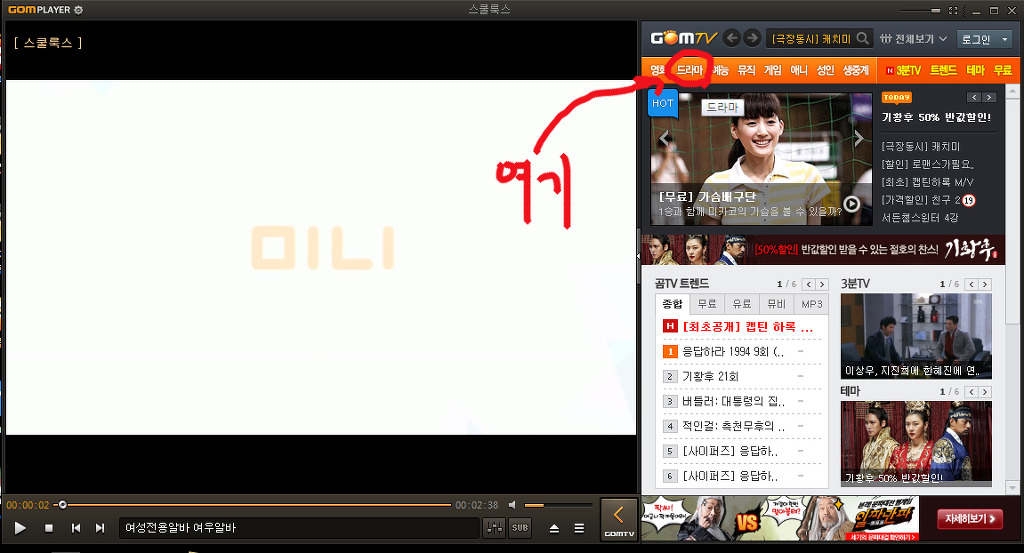This screenshot has height=553, width=1024.
Task: Open 버틀러: 대통령의 집 ranking entry
Action: tap(733, 402)
